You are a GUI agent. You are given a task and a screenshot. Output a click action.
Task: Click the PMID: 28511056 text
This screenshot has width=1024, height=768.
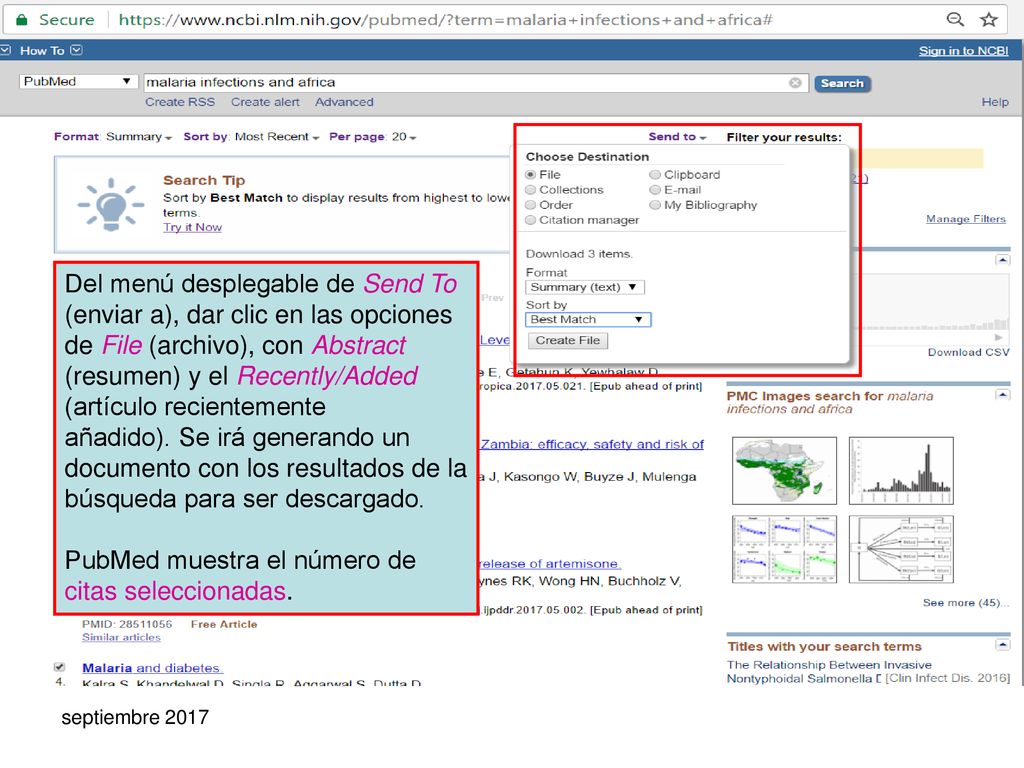[127, 624]
